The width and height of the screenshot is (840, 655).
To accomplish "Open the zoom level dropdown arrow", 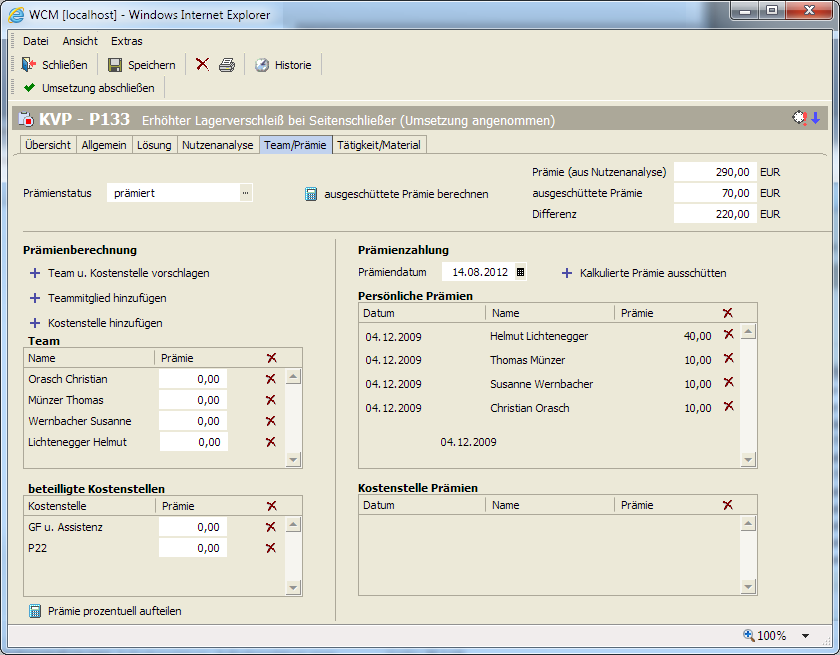I will 805,636.
